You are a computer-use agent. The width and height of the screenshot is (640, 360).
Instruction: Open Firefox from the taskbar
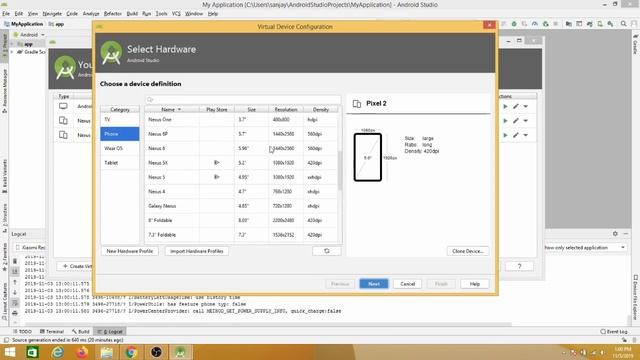[x=82, y=352]
